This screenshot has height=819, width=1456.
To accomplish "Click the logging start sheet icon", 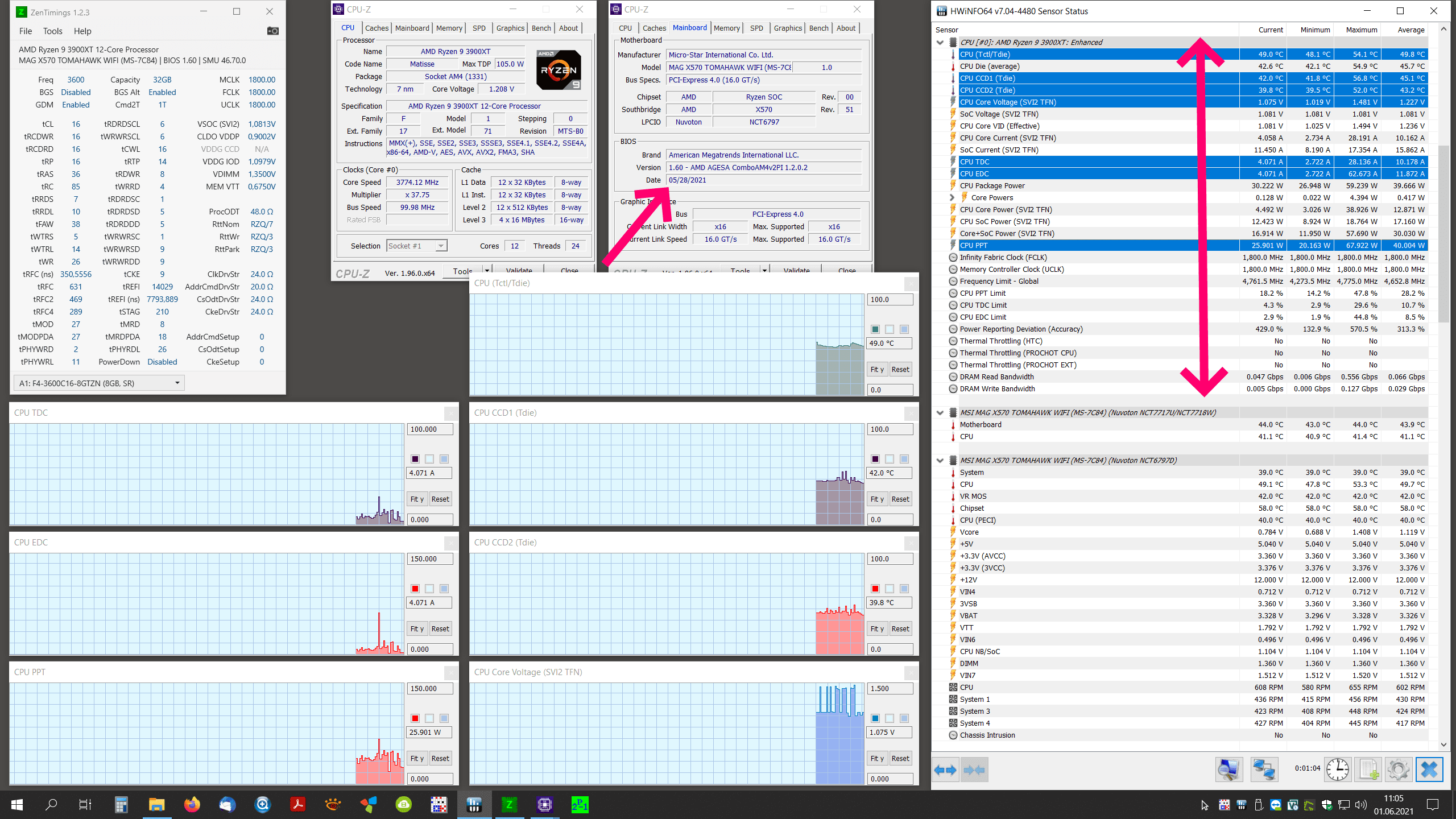I will [1368, 770].
